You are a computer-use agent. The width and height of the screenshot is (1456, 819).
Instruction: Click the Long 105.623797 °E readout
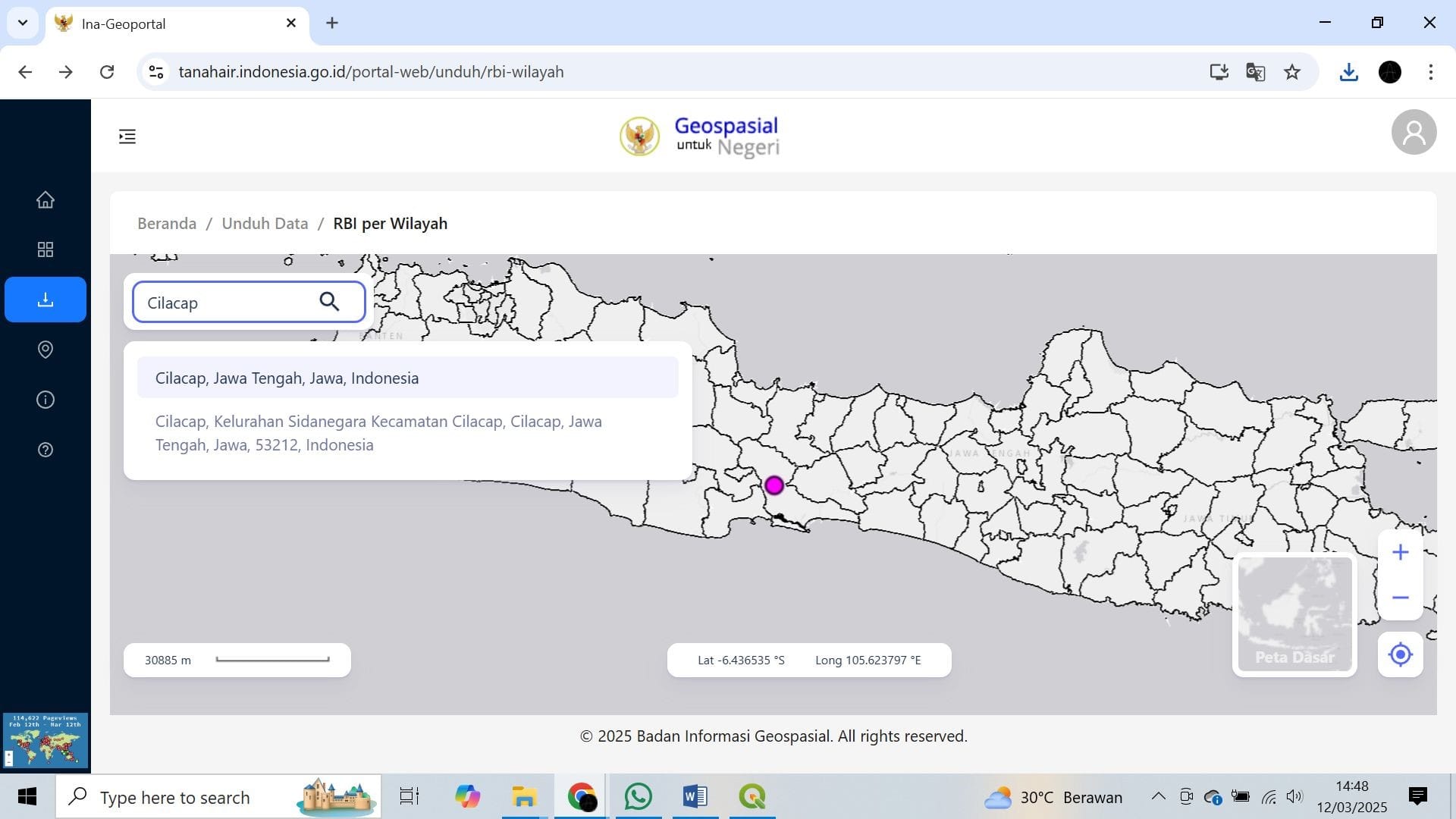868,661
